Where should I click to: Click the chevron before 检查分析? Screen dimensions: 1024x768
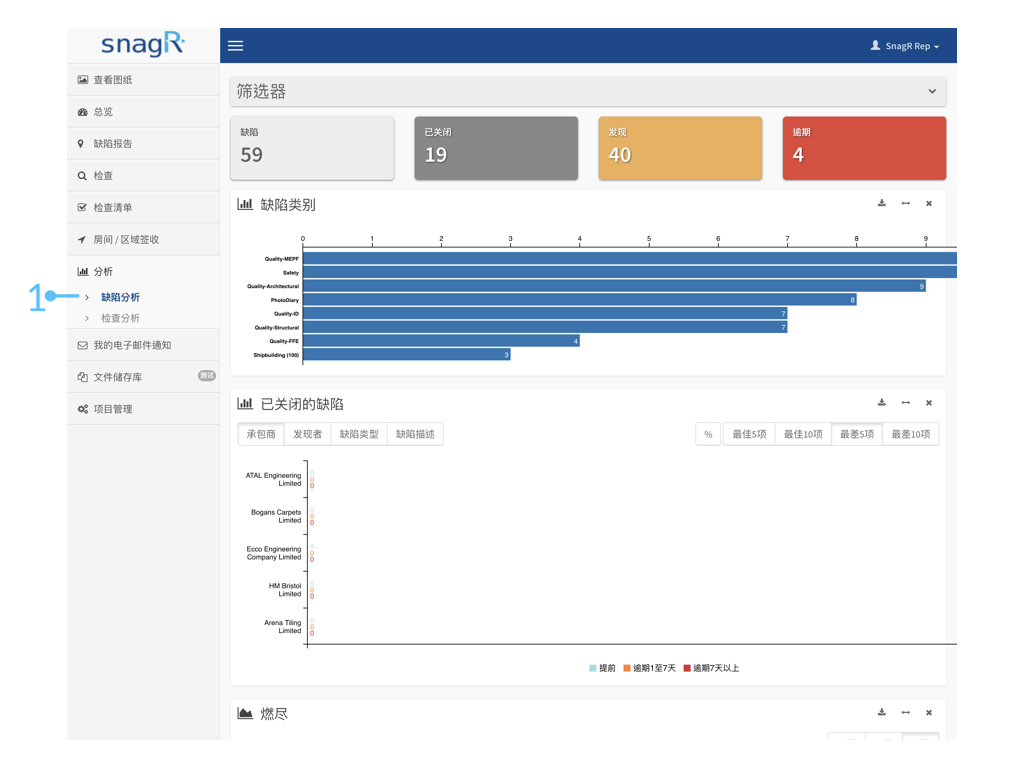point(87,318)
